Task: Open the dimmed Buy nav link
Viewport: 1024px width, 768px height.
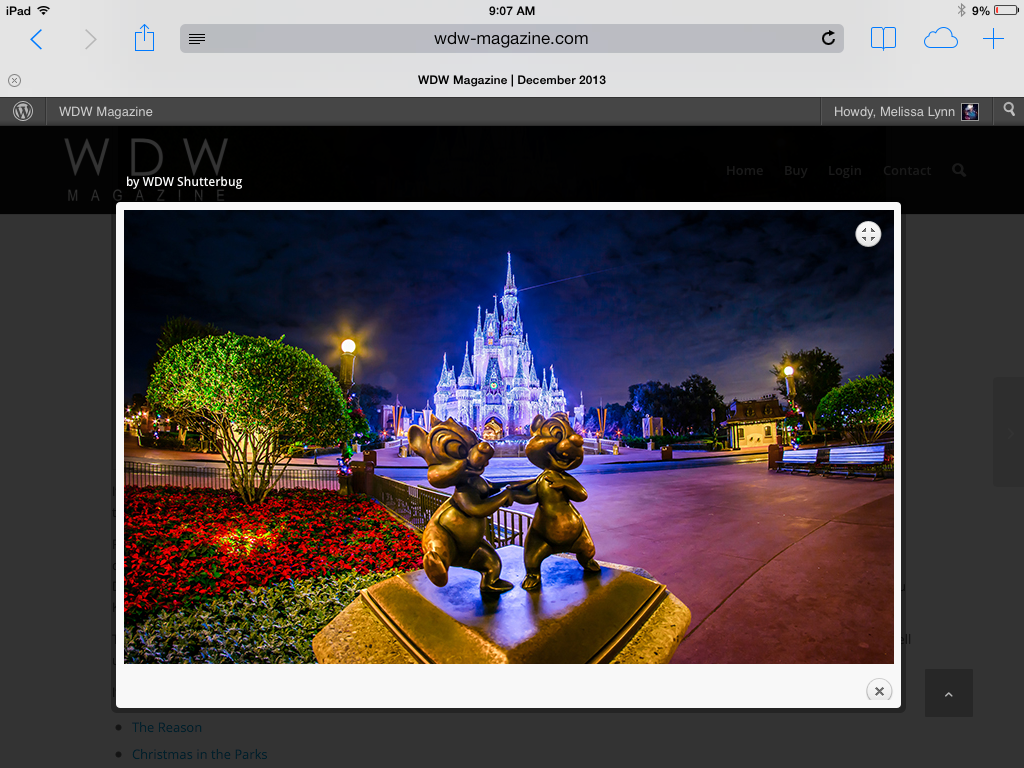Action: point(795,170)
